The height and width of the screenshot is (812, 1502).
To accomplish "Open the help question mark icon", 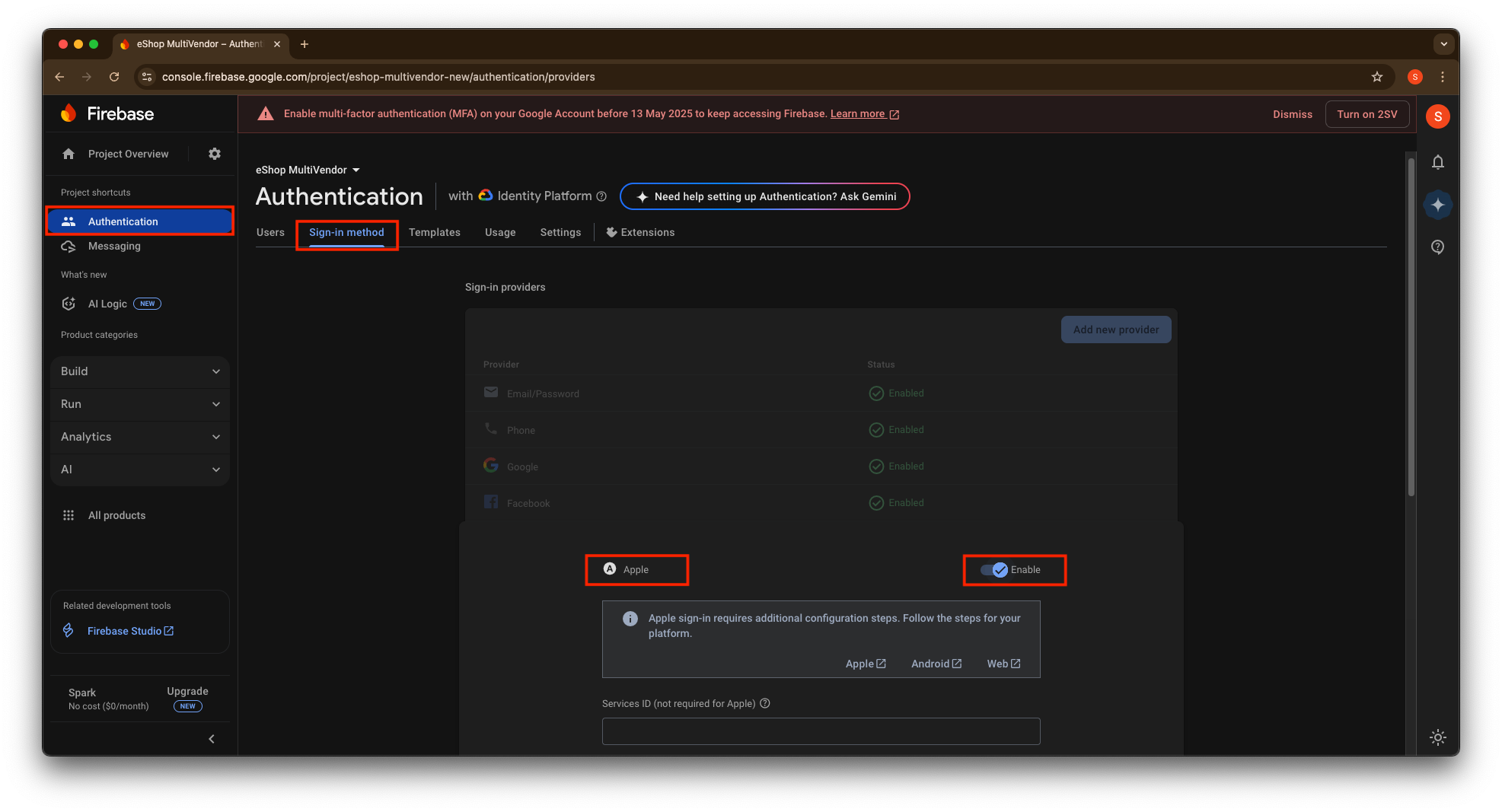I will coord(1437,247).
